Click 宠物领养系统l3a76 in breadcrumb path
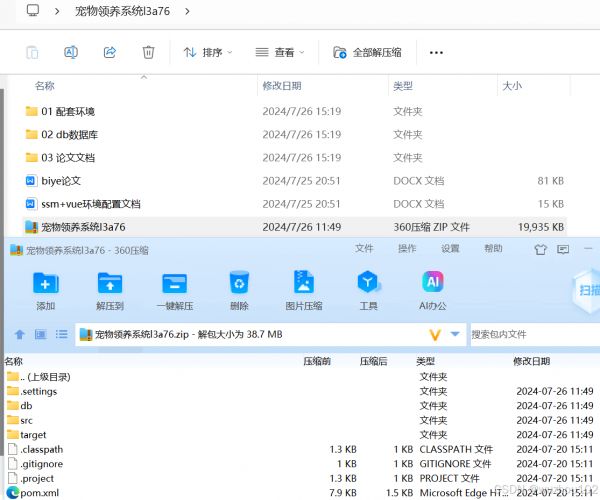 (122, 11)
